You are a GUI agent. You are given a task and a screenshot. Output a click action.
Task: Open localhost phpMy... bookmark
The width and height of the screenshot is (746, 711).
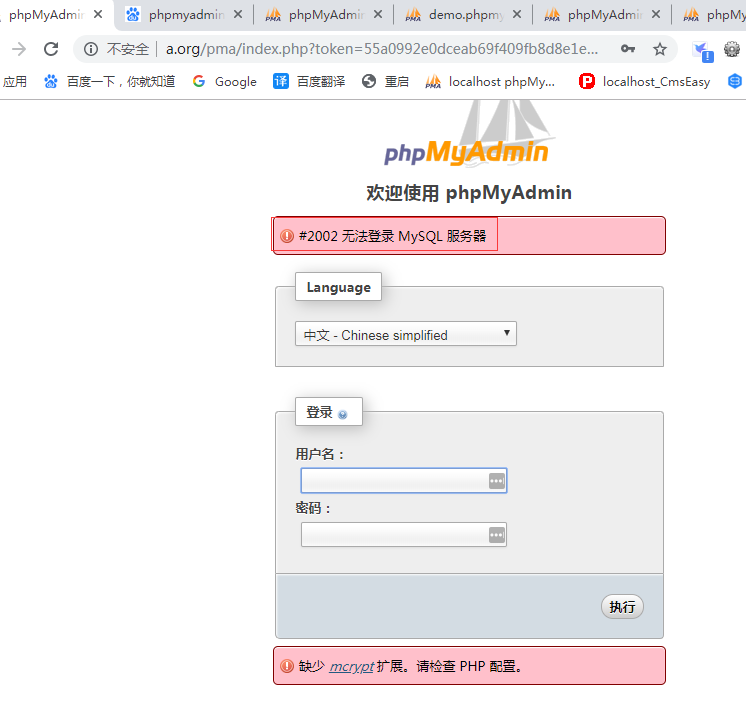(x=490, y=82)
